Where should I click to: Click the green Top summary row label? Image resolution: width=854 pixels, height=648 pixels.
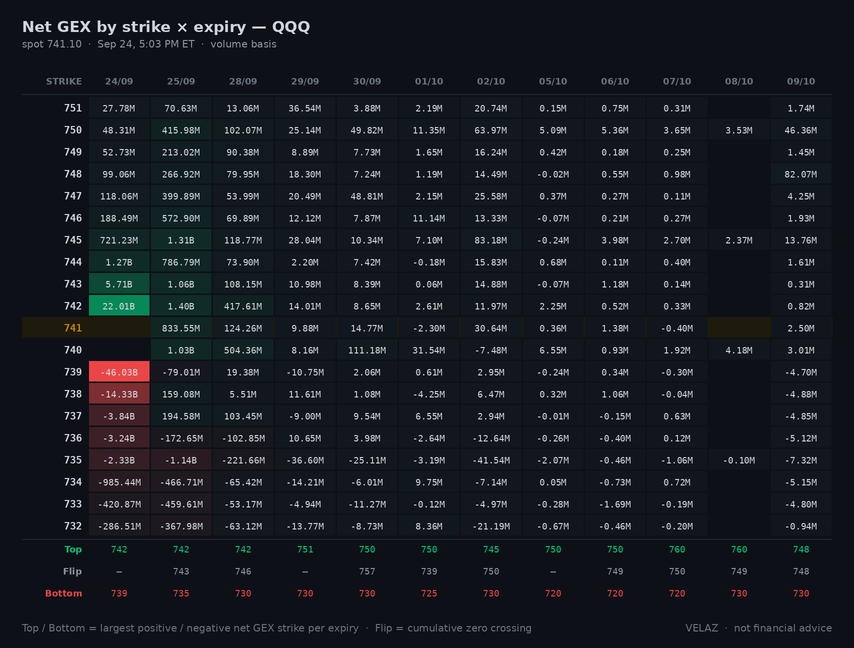point(73,549)
